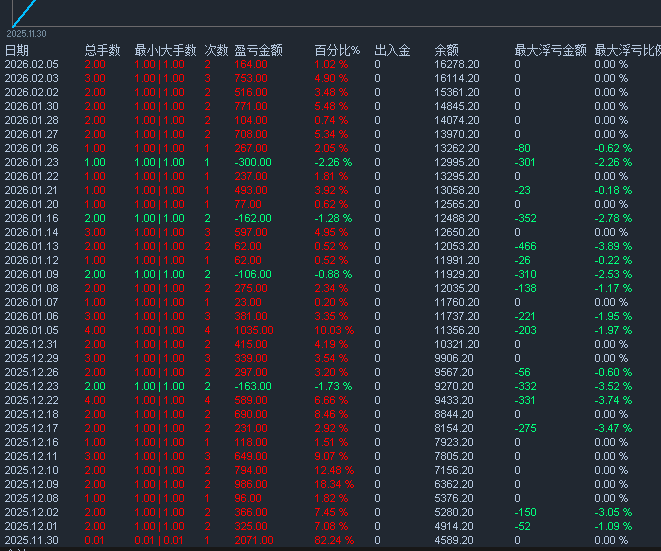Click the 最大浮亏金额 column header

click(550, 50)
